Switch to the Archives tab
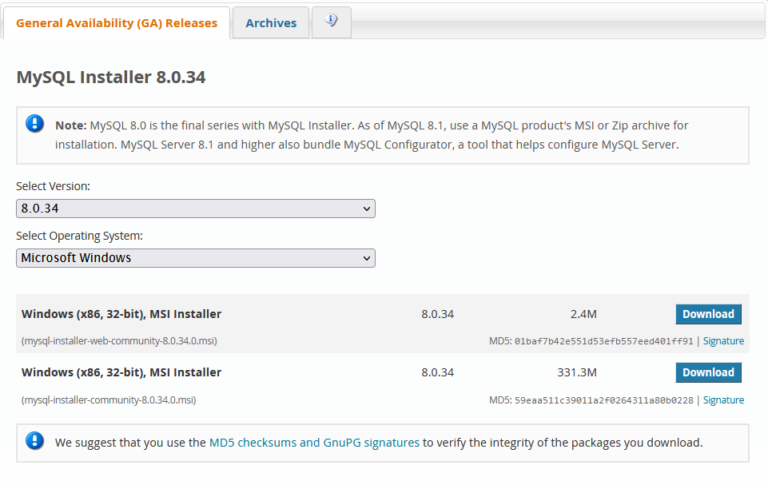Viewport: 768px width, 485px height. 270,23
